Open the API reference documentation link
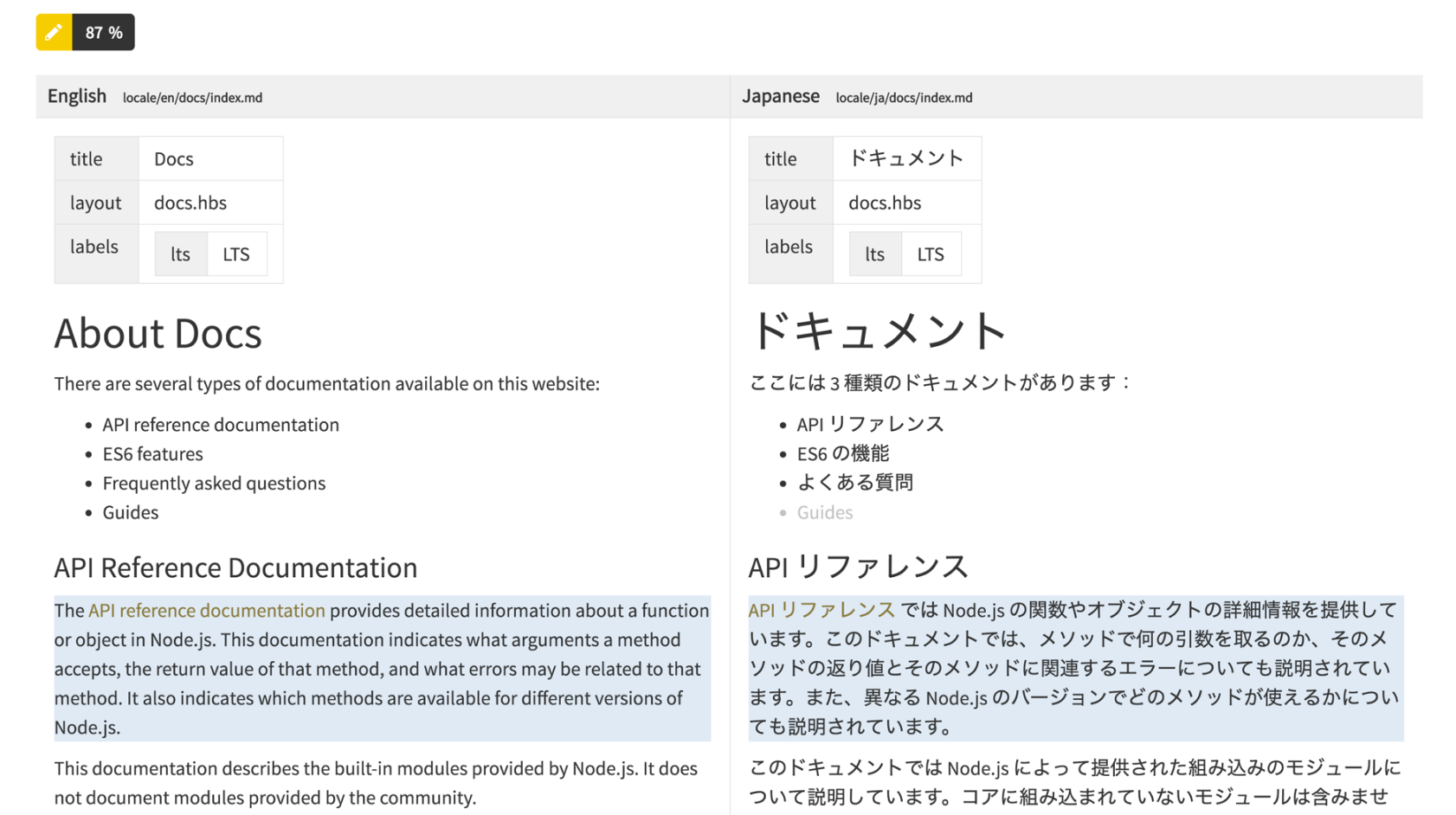This screenshot has height=815, width=1456. click(206, 610)
